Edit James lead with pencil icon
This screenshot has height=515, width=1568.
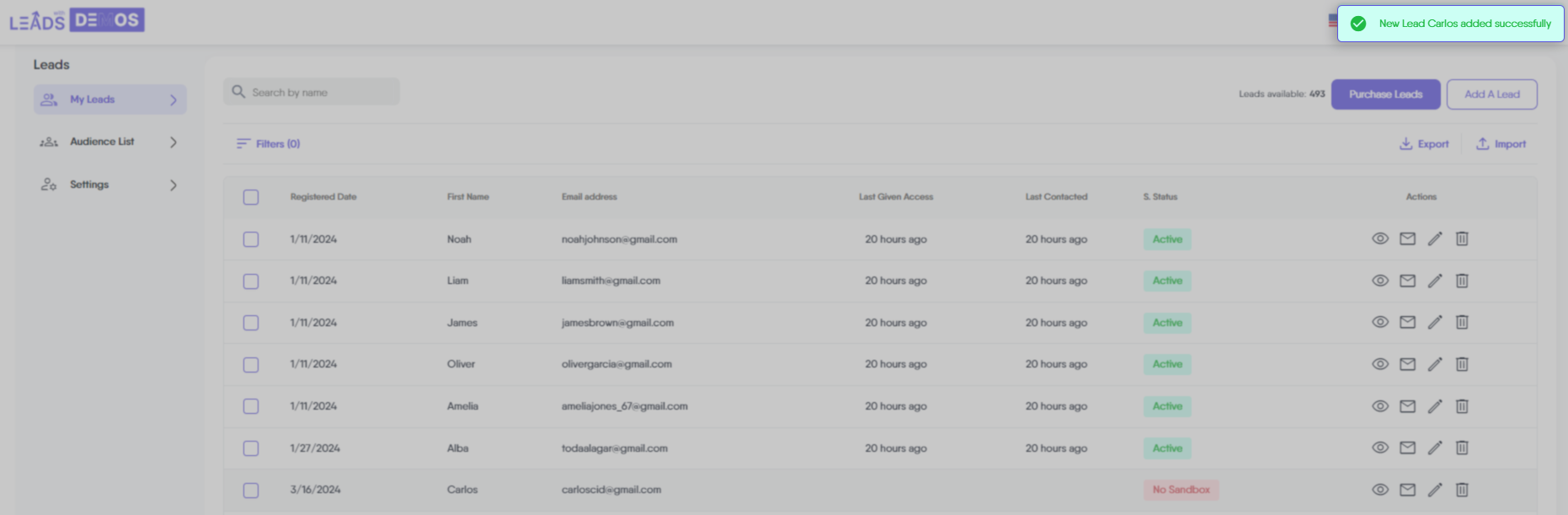[x=1435, y=322]
